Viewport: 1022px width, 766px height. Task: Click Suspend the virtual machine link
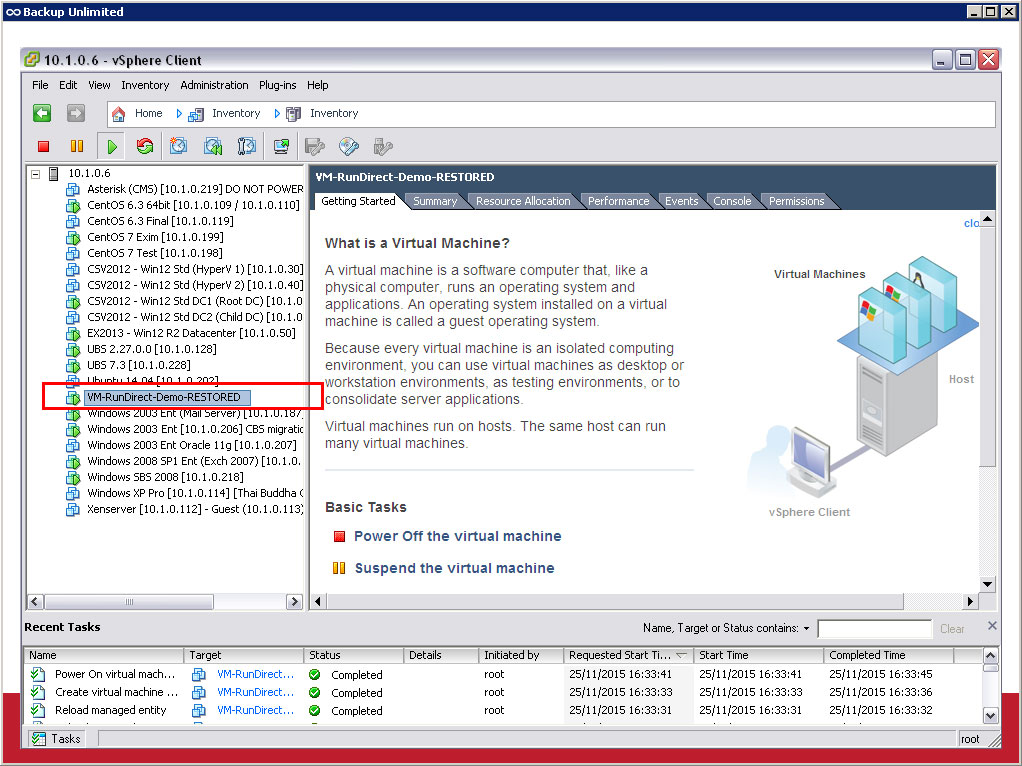click(454, 568)
